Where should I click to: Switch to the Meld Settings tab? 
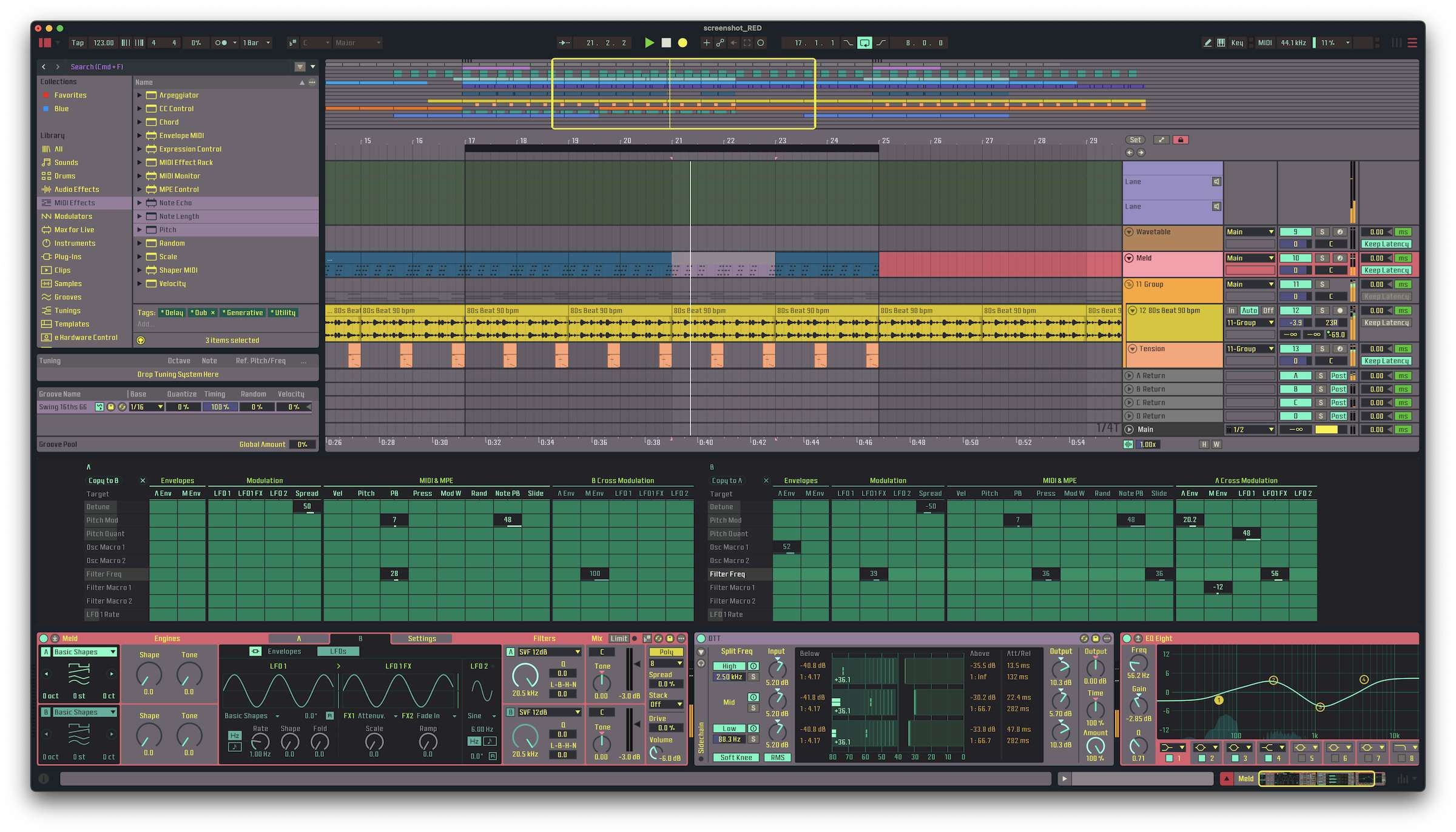422,639
